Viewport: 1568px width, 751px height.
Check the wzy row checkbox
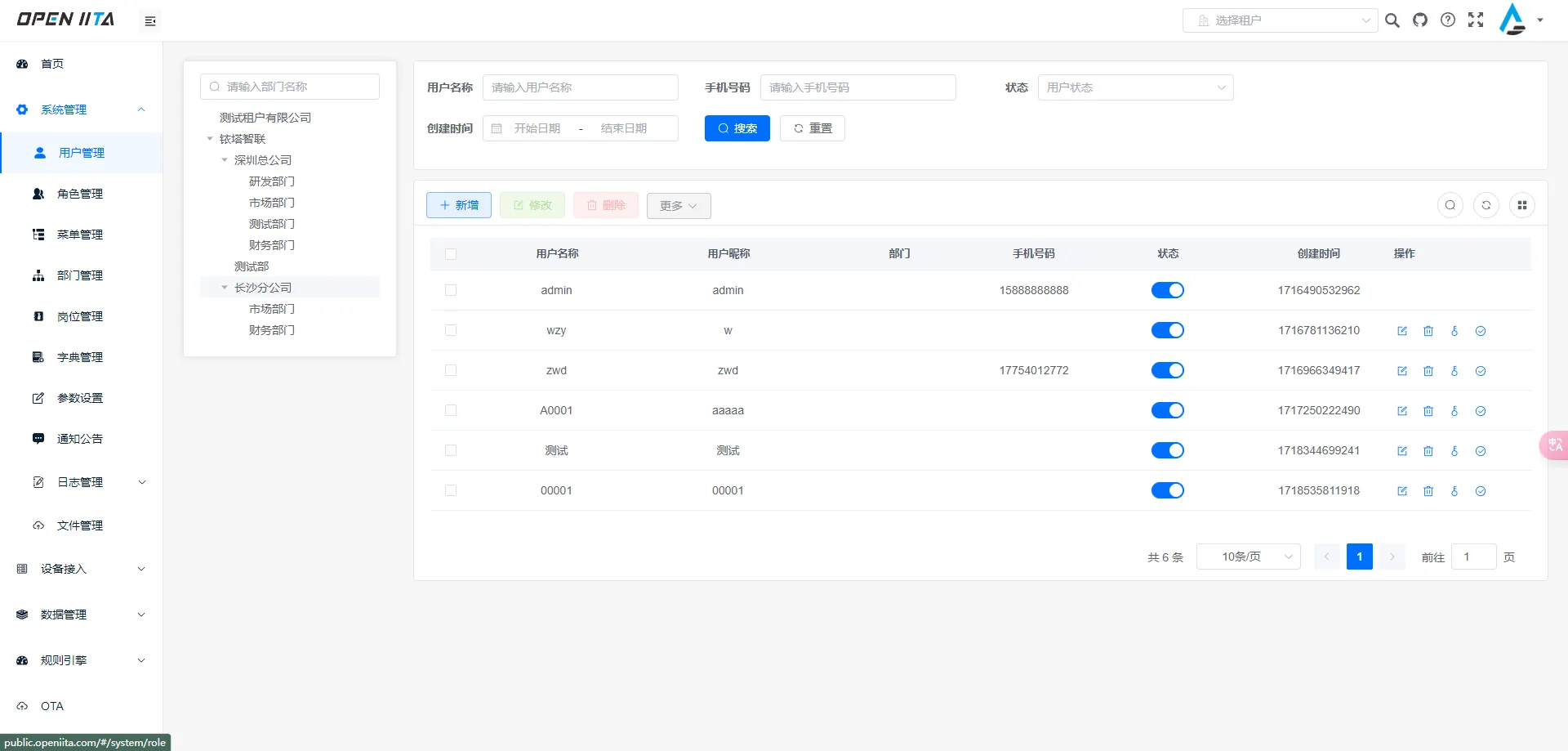[451, 330]
